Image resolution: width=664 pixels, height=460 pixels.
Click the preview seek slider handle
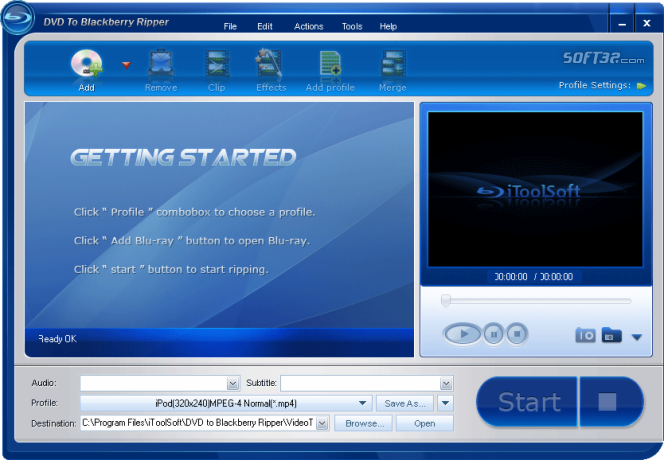445,300
